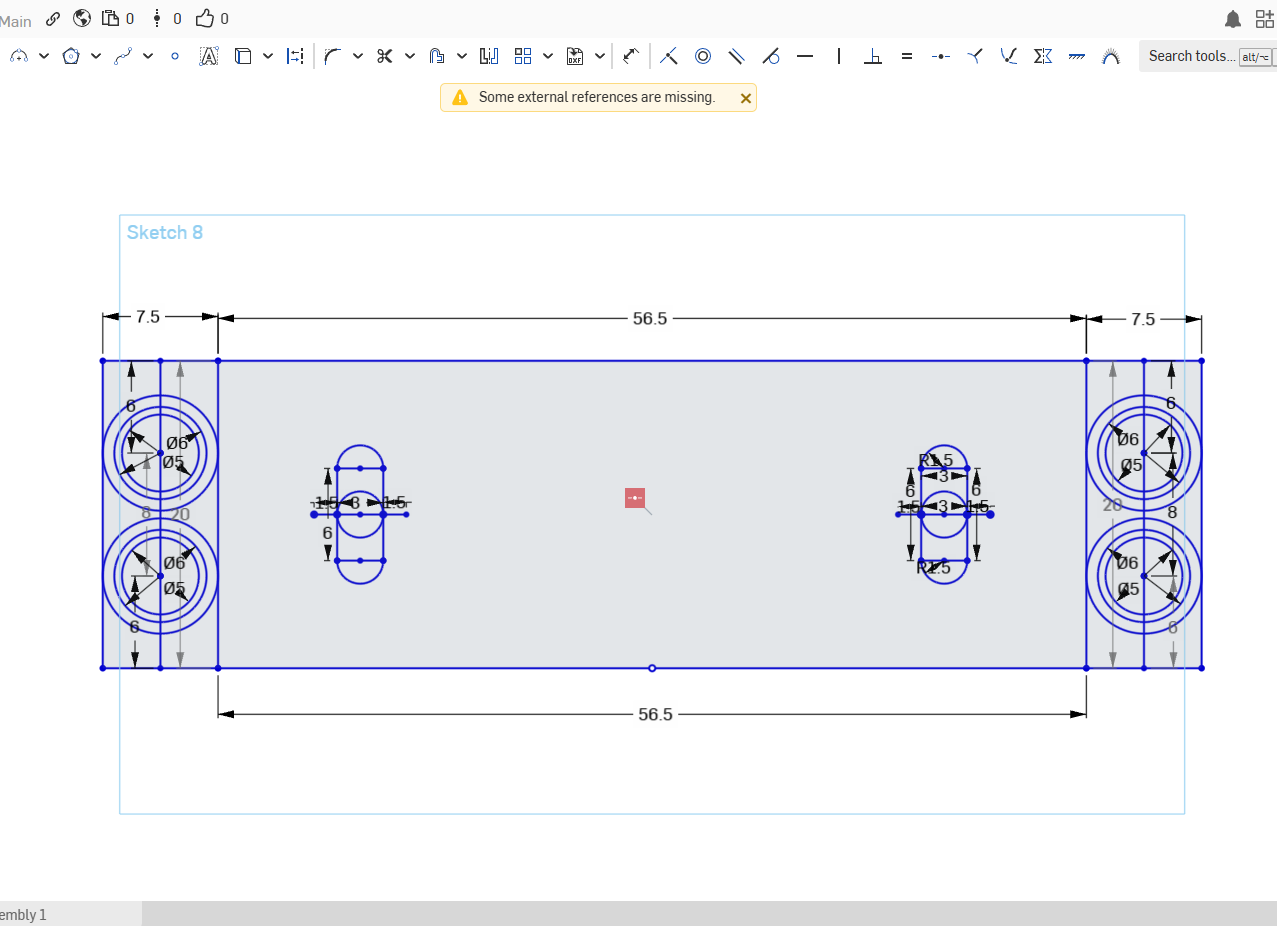The image size is (1277, 926).
Task: Apply the coincident constraint
Action: click(669, 56)
